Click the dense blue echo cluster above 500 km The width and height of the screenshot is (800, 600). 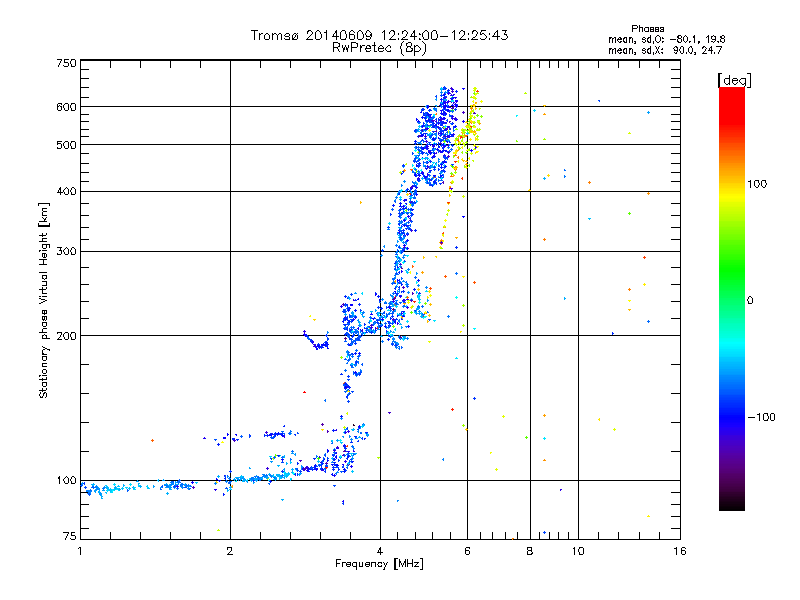coord(434,135)
